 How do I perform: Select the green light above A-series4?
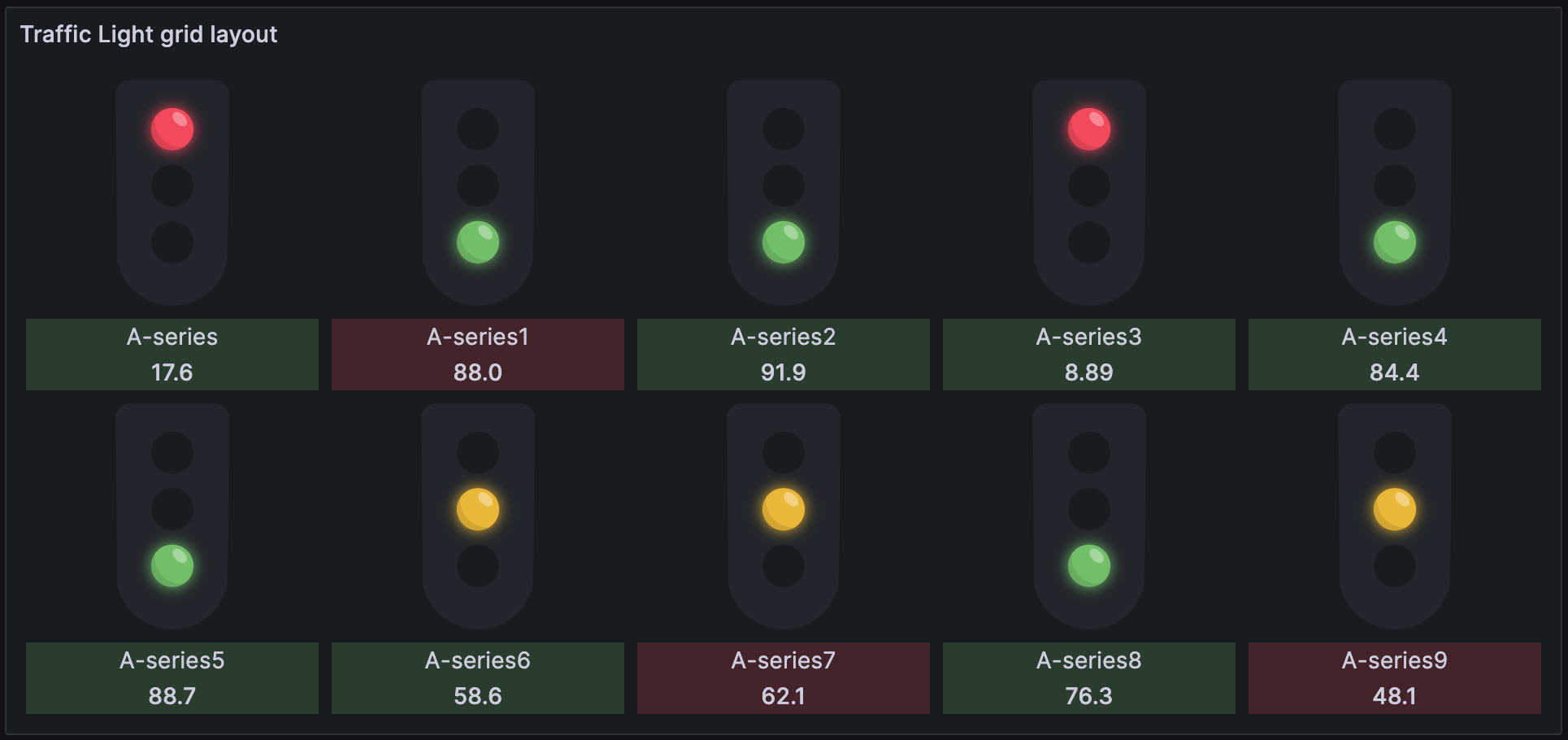point(1395,242)
